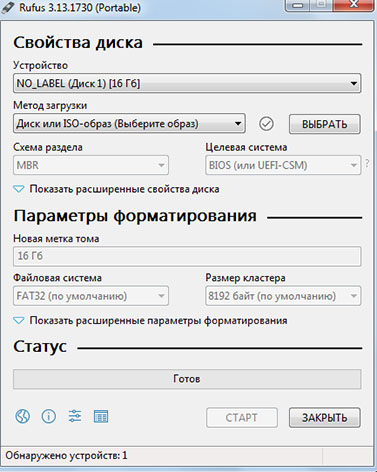The image size is (377, 472).
Task: Click the Параметры форматирования heading
Action: click(135, 216)
